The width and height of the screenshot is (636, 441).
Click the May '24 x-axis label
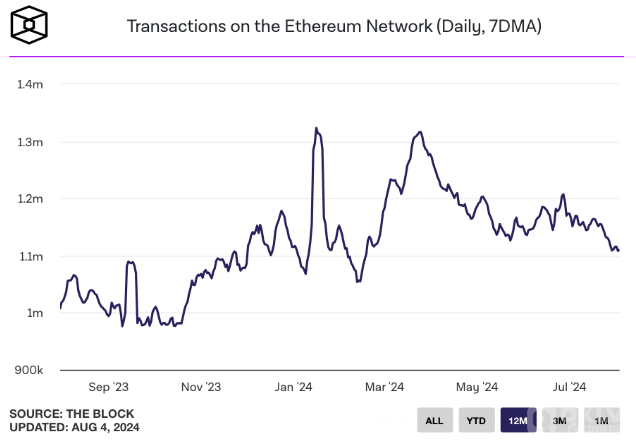click(476, 387)
